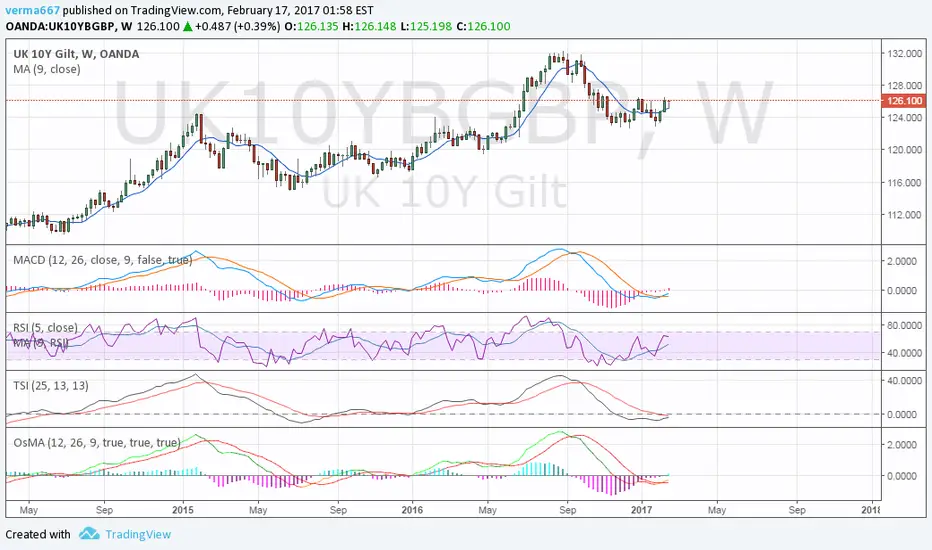932x550 pixels.
Task: Click the 2016 label on the time axis
Action: pos(412,510)
